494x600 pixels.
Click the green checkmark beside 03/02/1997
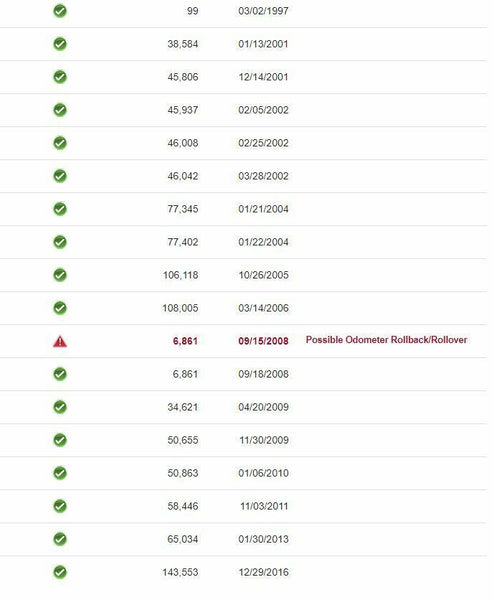(60, 11)
